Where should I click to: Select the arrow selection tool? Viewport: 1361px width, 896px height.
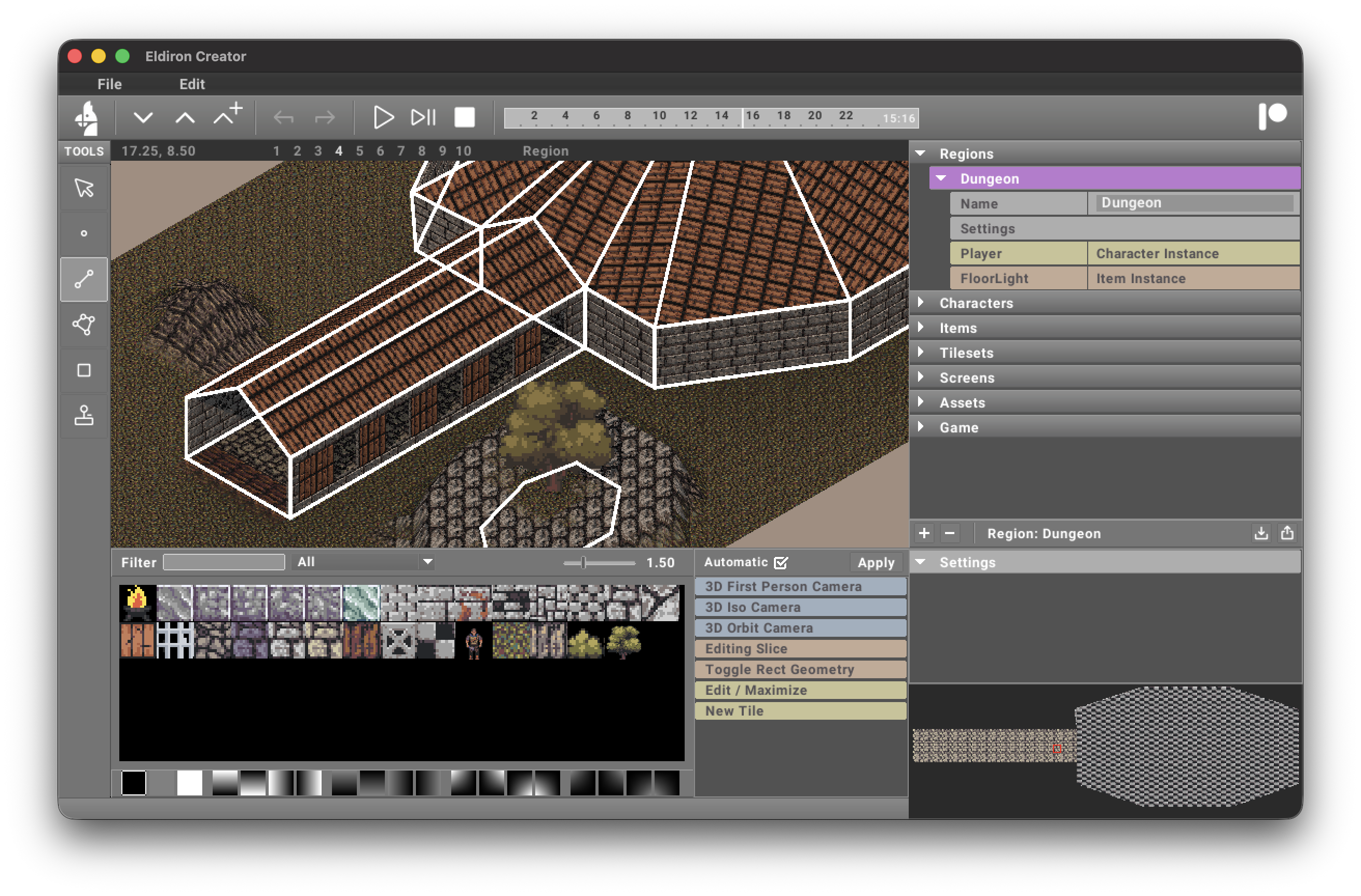[x=84, y=188]
